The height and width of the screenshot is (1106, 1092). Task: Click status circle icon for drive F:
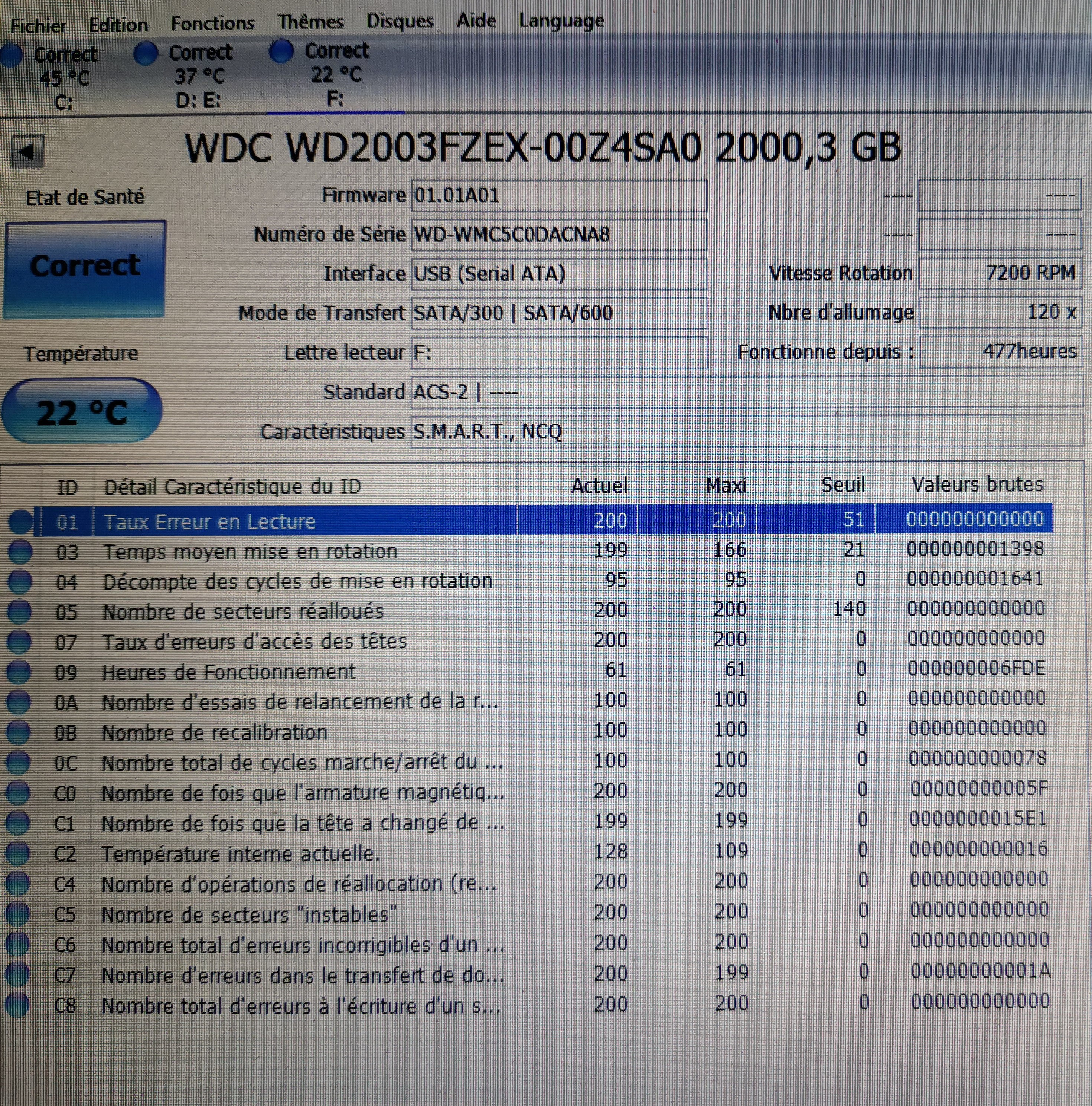click(281, 52)
